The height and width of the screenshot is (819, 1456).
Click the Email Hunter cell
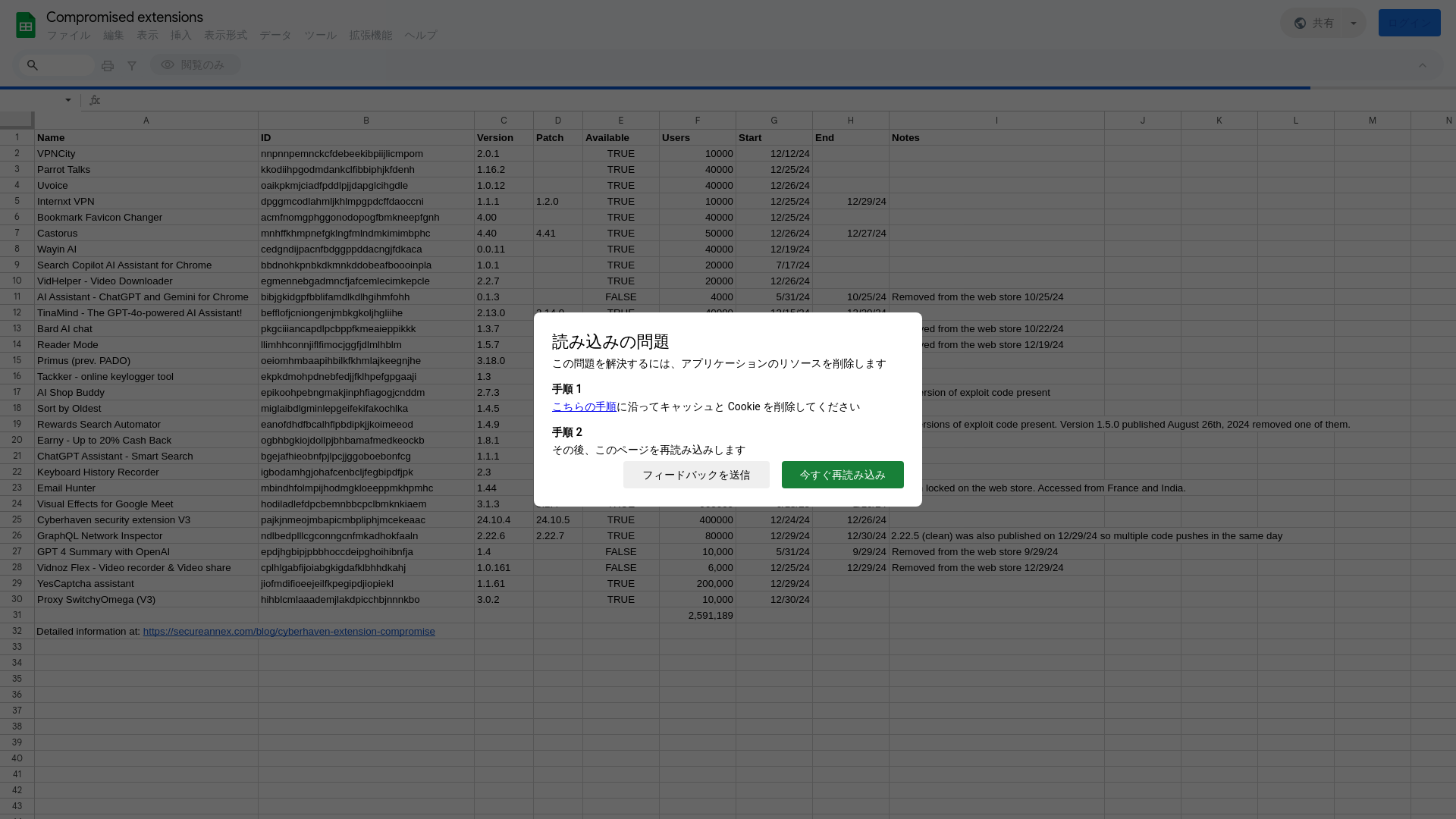coord(146,488)
